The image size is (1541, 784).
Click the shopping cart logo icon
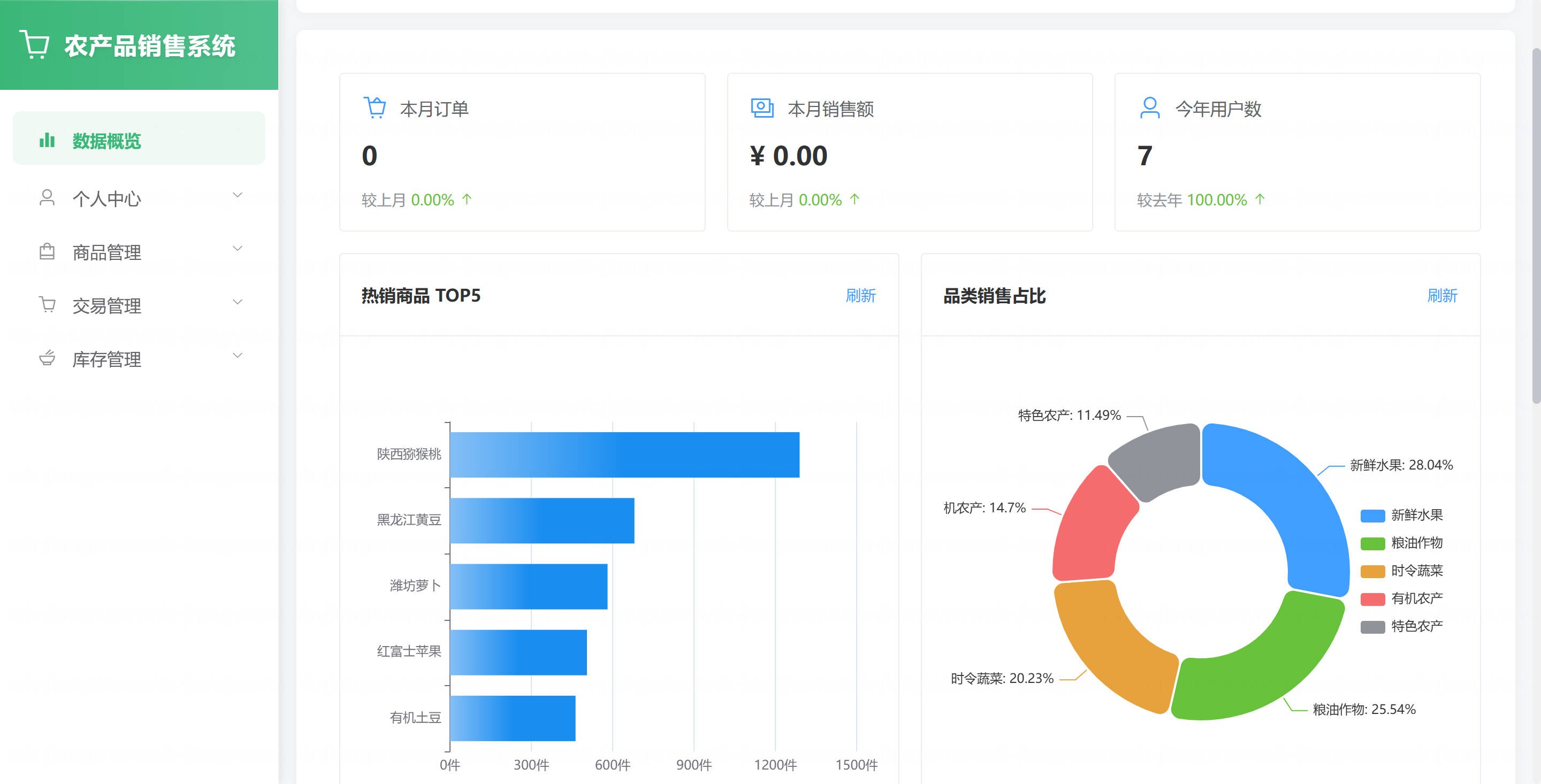click(x=35, y=45)
